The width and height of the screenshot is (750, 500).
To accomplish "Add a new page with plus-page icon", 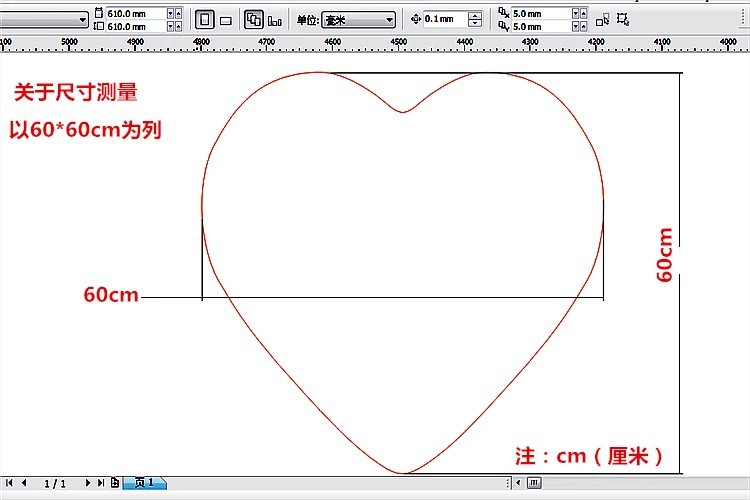I will point(115,483).
